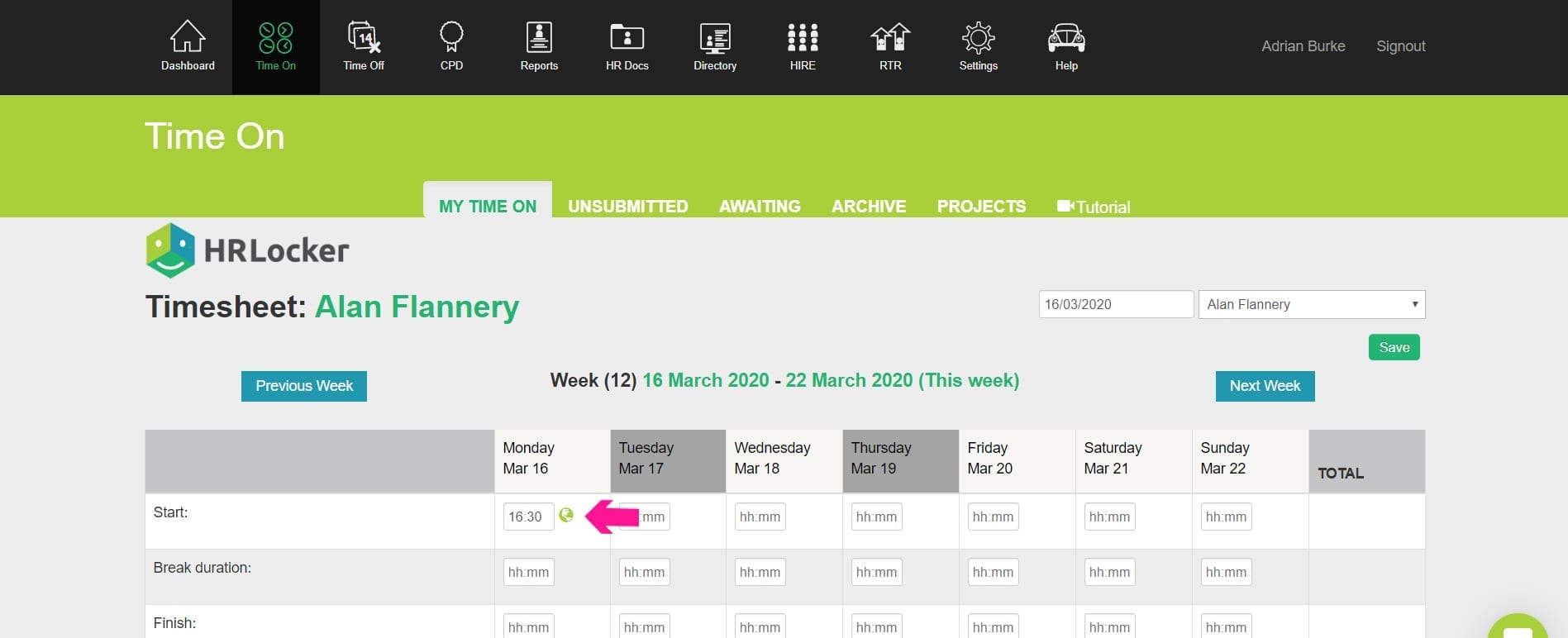Screen dimensions: 1568x638
Task: Click the Signout link
Action: [1401, 46]
